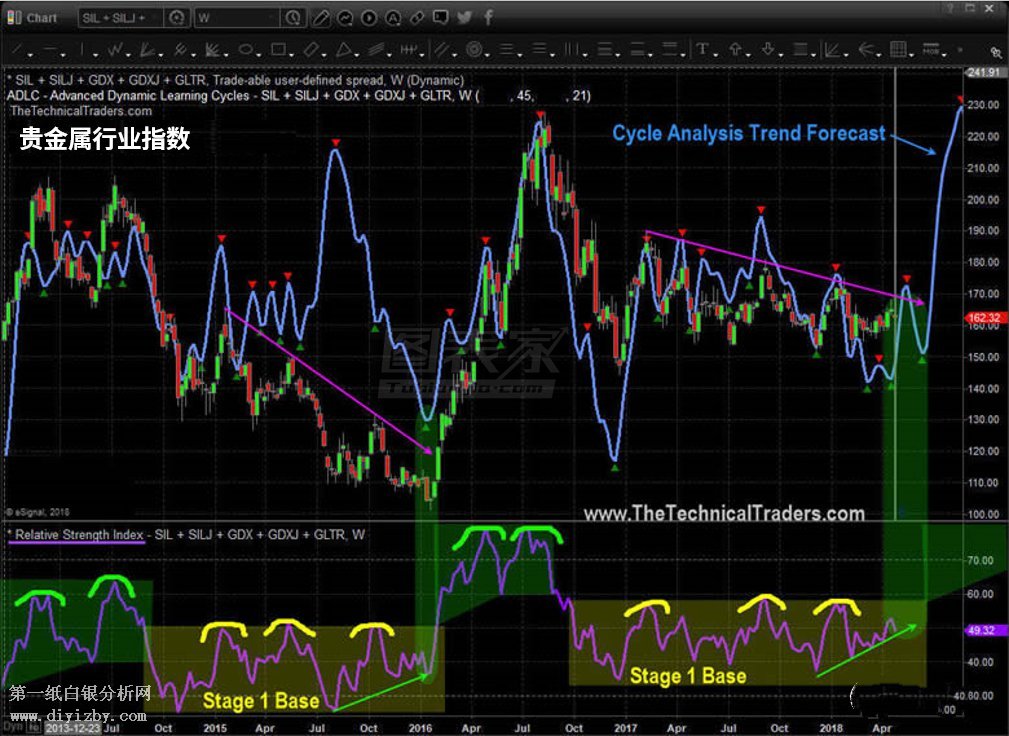Click the Twitter share icon
Screen dimensions: 1009x736
[465, 18]
